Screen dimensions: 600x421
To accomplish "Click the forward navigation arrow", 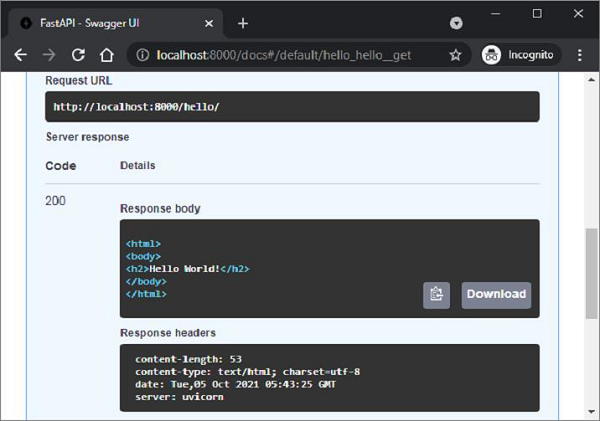I will tap(49, 55).
